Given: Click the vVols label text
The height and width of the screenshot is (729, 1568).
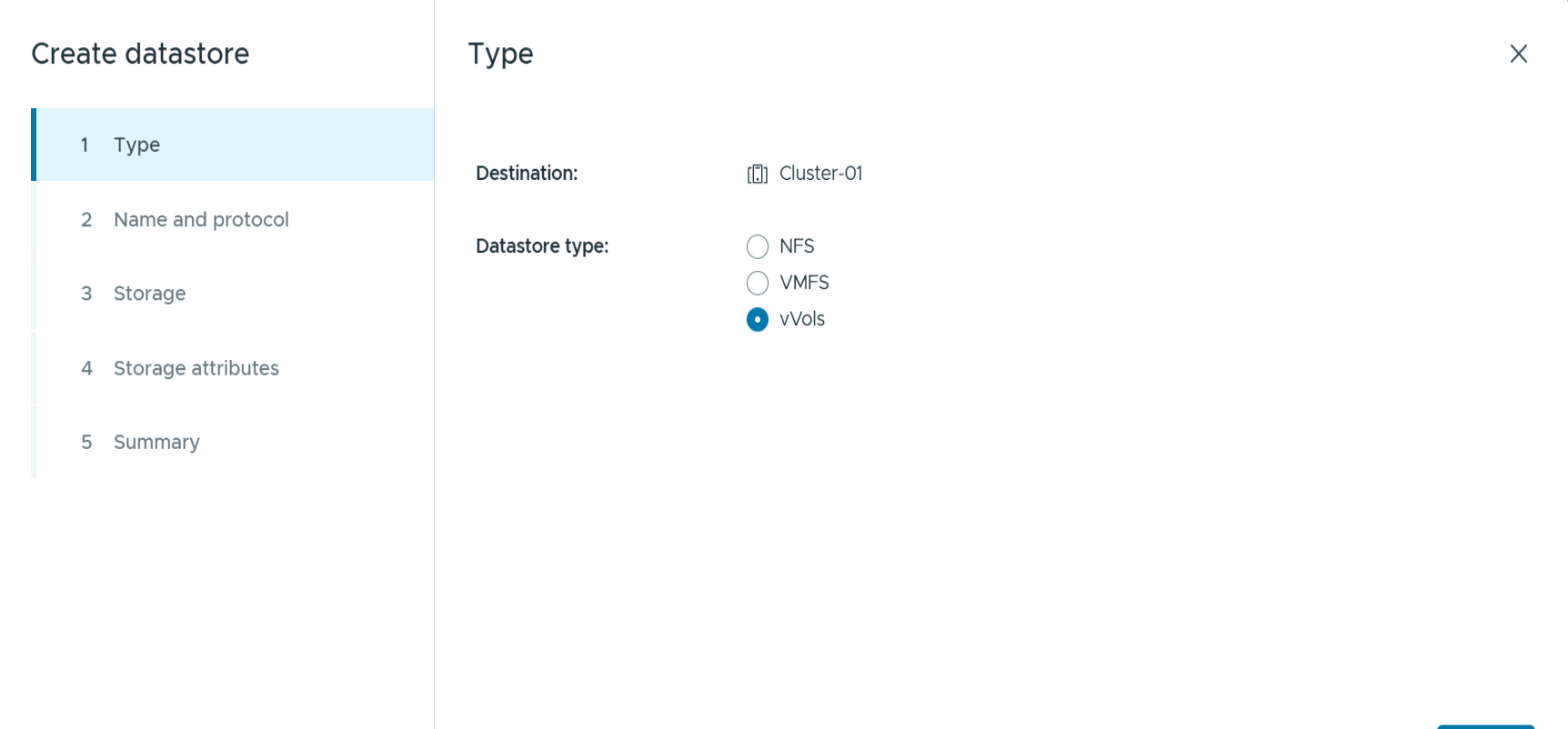Looking at the screenshot, I should pyautogui.click(x=802, y=319).
